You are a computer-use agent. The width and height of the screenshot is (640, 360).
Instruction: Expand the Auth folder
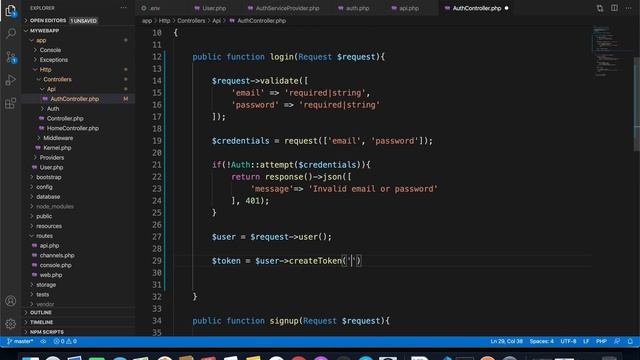click(x=53, y=109)
